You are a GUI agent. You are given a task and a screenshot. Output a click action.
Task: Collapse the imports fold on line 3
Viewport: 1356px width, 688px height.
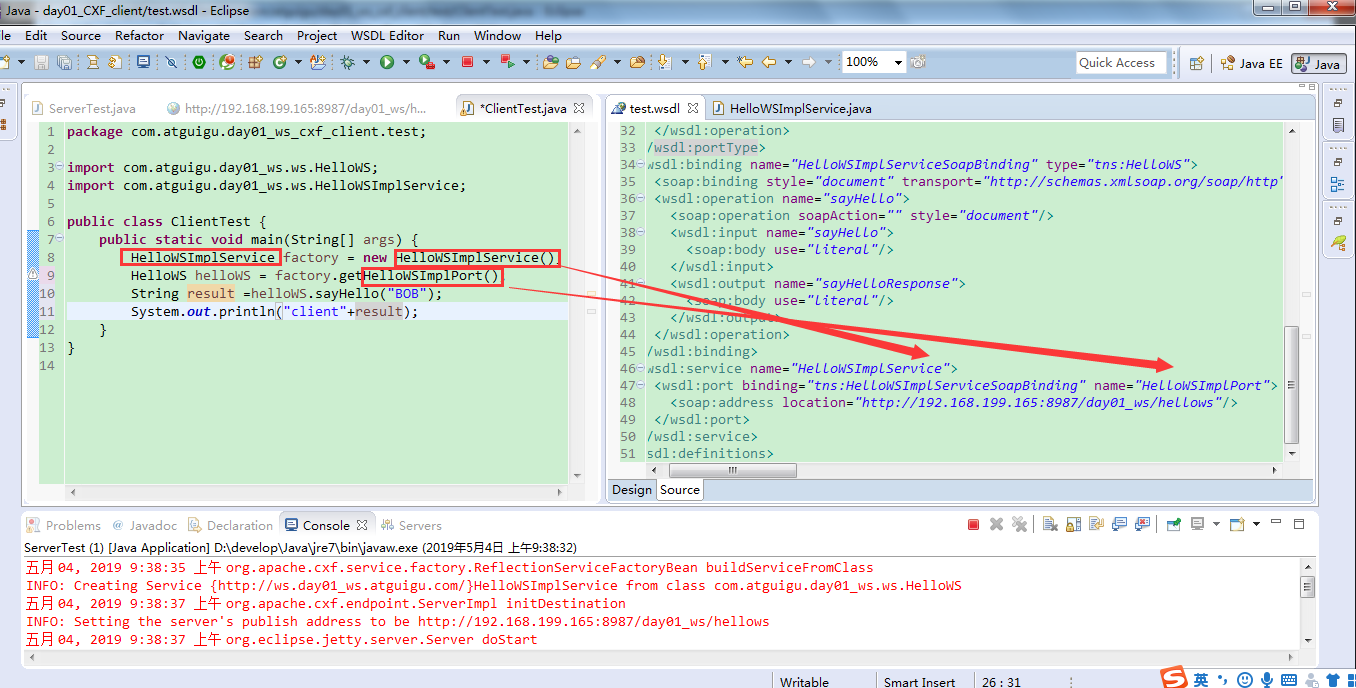pyautogui.click(x=61, y=168)
